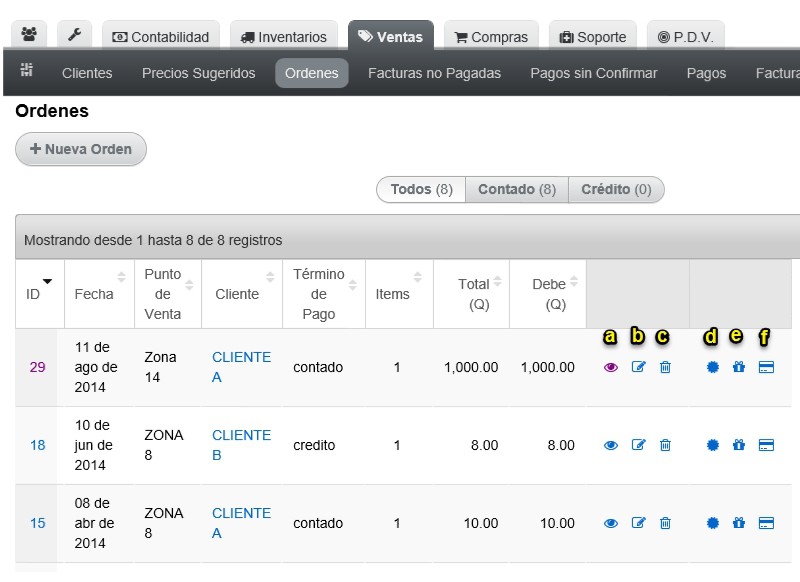The height and width of the screenshot is (582, 800).
Task: Open the Compras tab
Action: (491, 37)
